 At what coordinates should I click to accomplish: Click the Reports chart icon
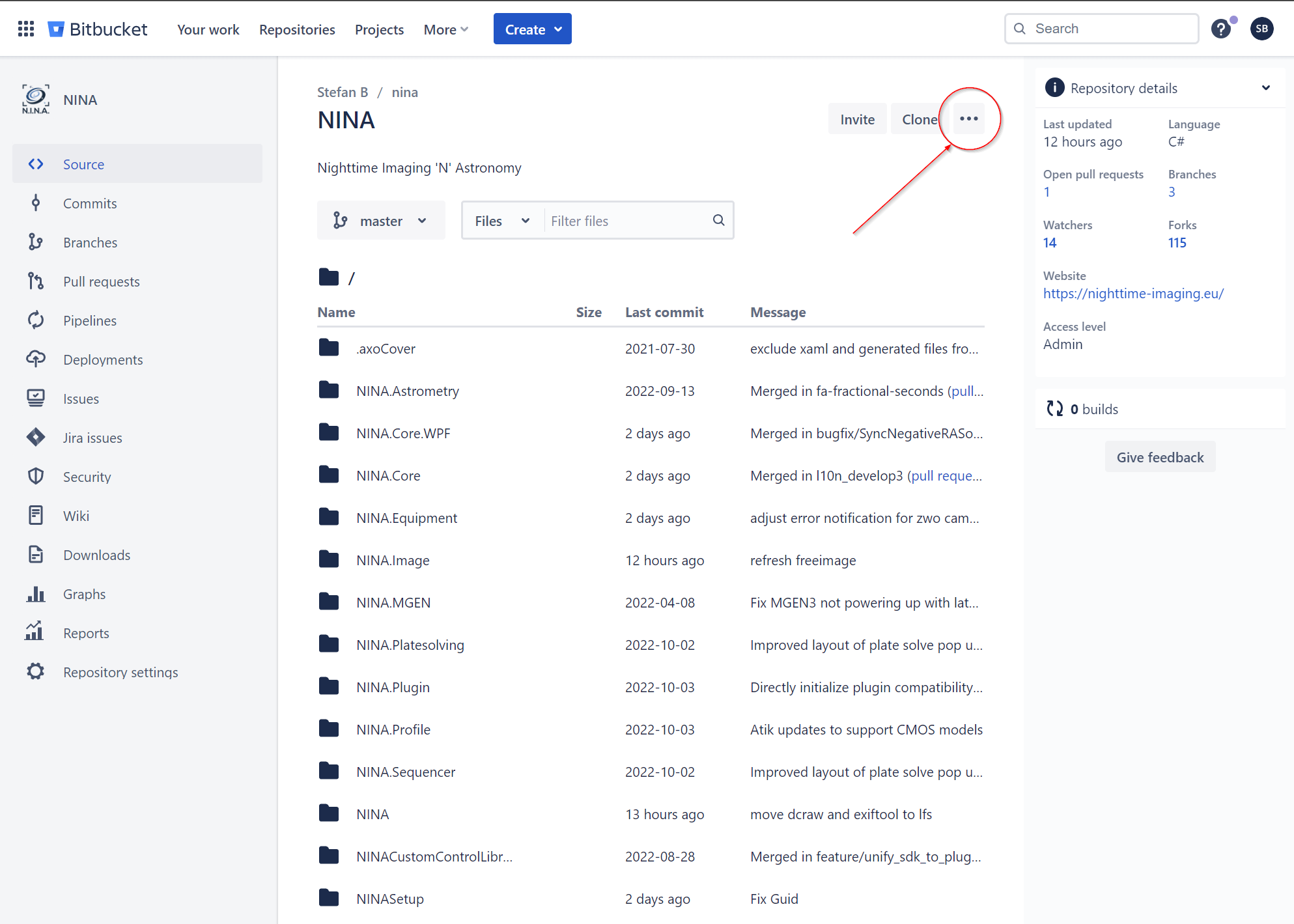point(35,632)
